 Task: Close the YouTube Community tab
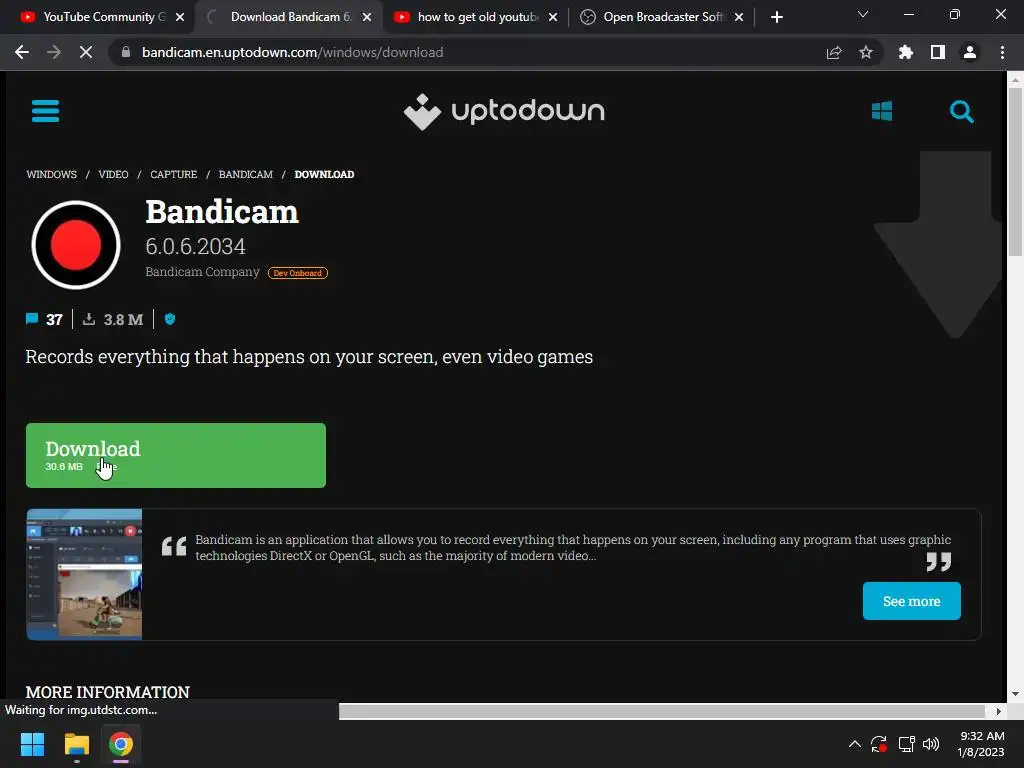[x=180, y=17]
